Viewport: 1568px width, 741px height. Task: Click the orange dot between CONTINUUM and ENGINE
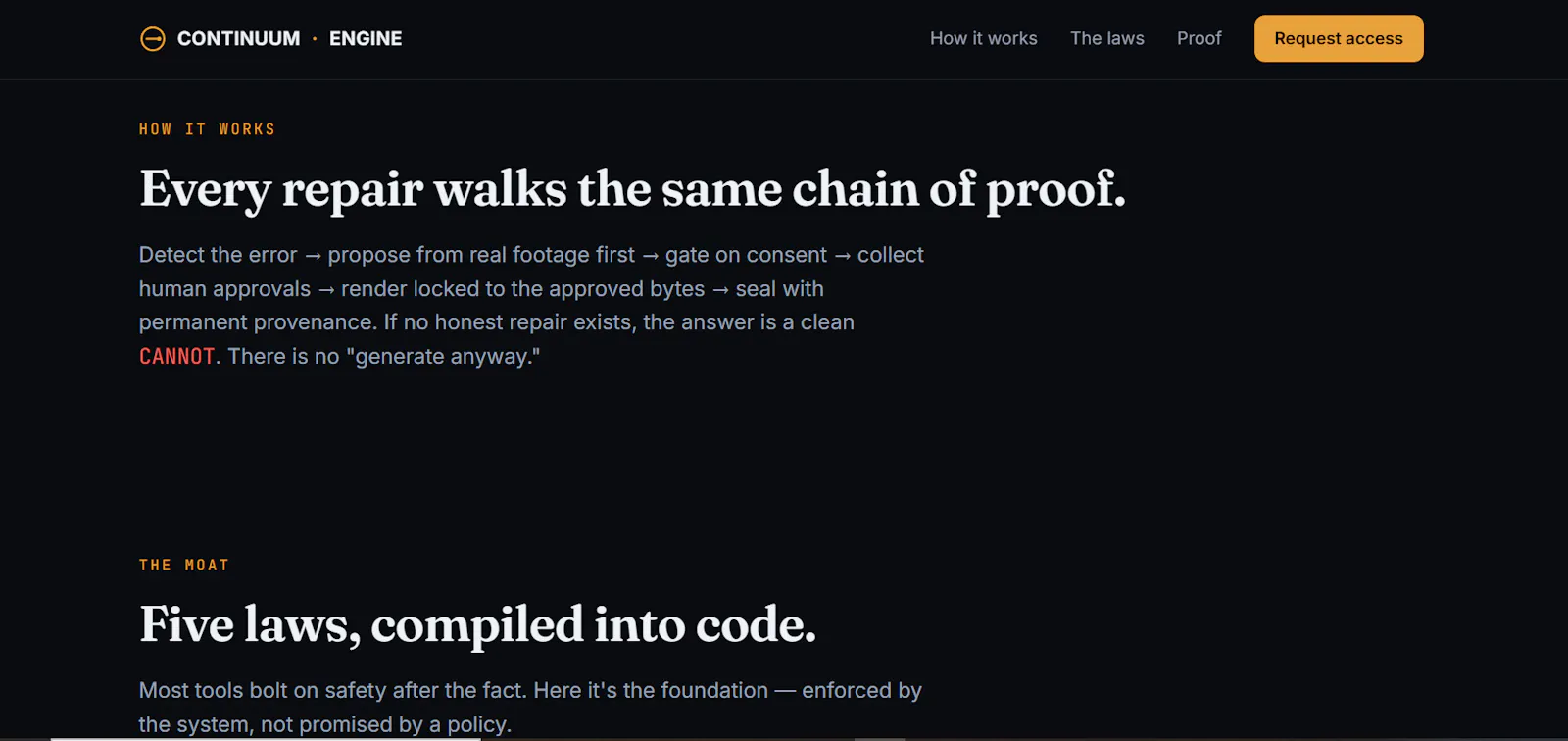(315, 39)
